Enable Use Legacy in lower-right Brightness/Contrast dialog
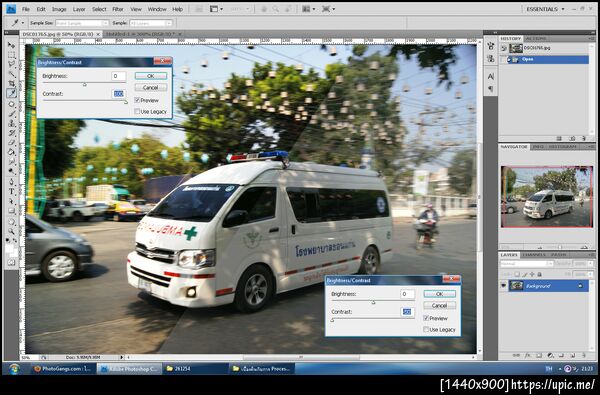Viewport: 600px width, 395px height. [426, 330]
